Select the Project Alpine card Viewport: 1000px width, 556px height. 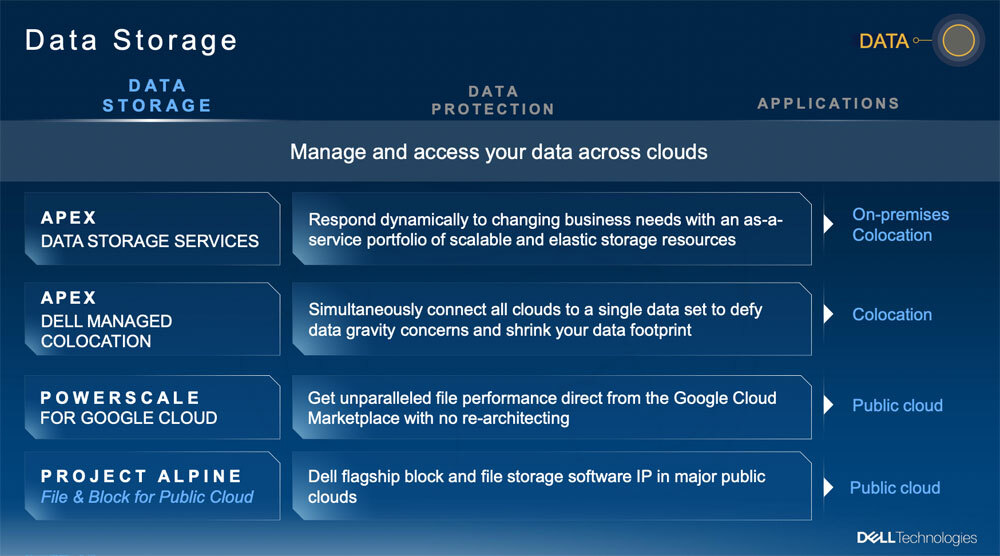pos(152,486)
